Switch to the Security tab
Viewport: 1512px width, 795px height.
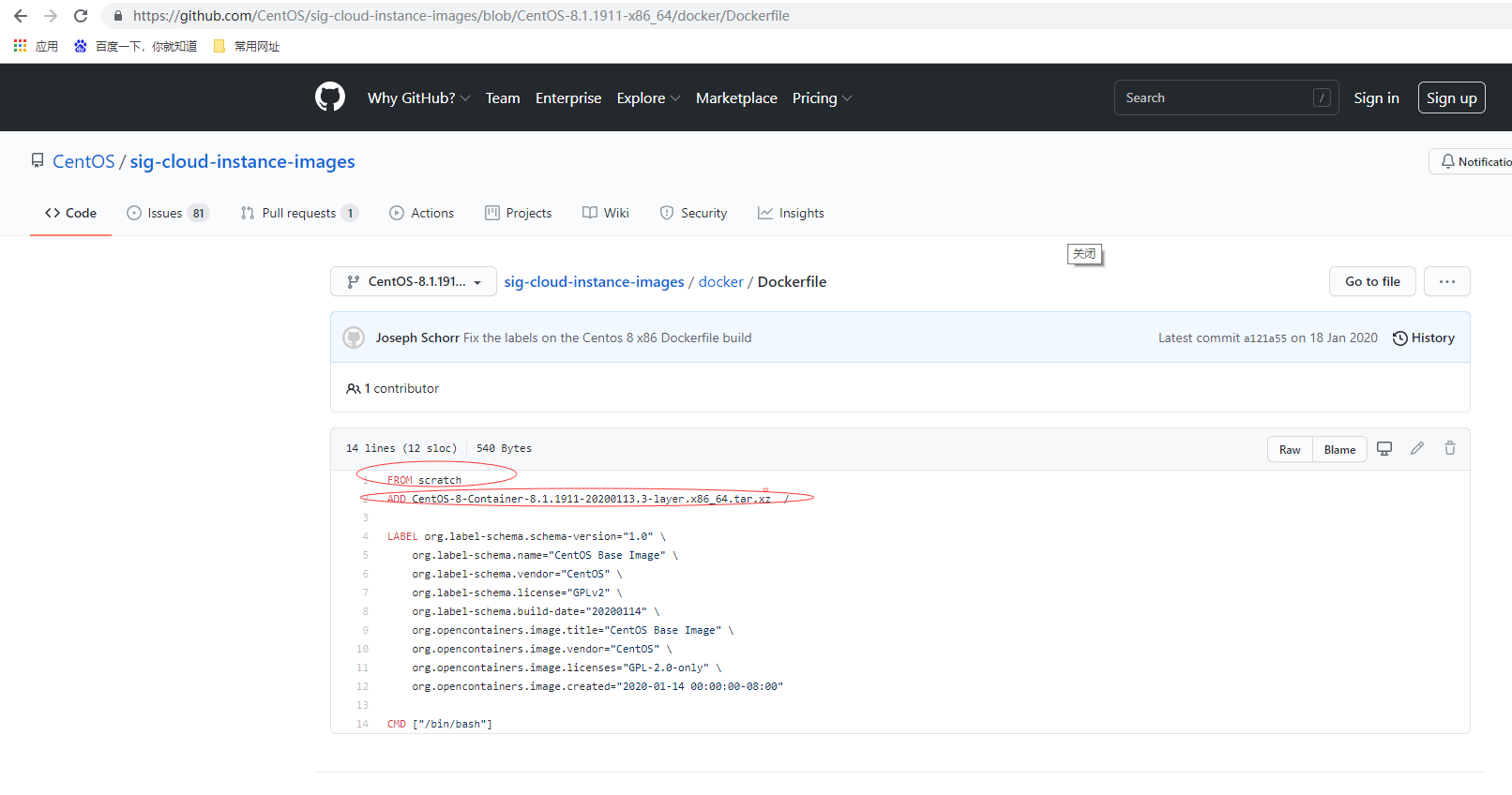[x=693, y=213]
